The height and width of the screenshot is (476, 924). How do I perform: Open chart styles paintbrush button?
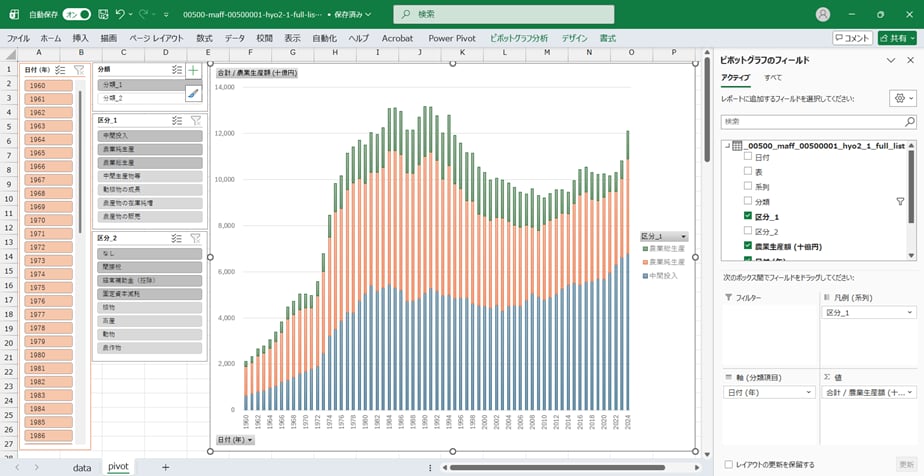[193, 93]
